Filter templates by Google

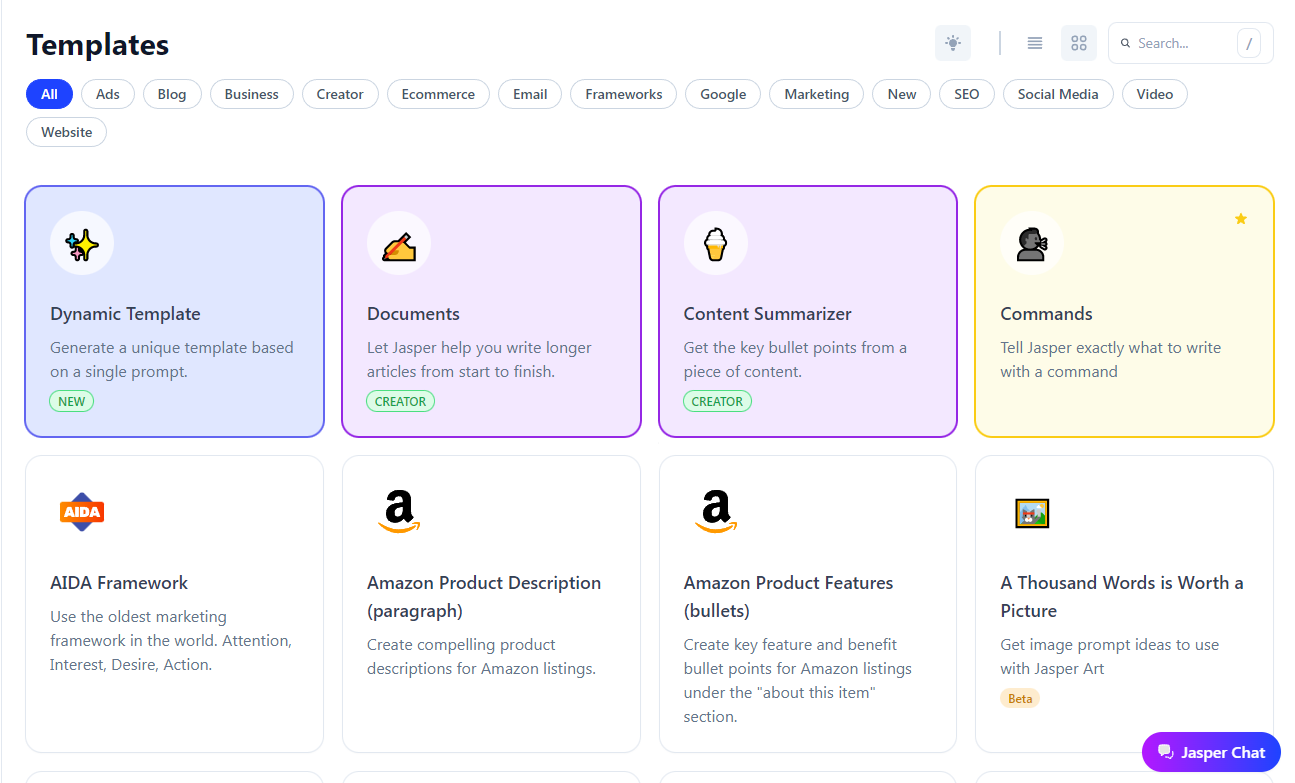point(723,94)
